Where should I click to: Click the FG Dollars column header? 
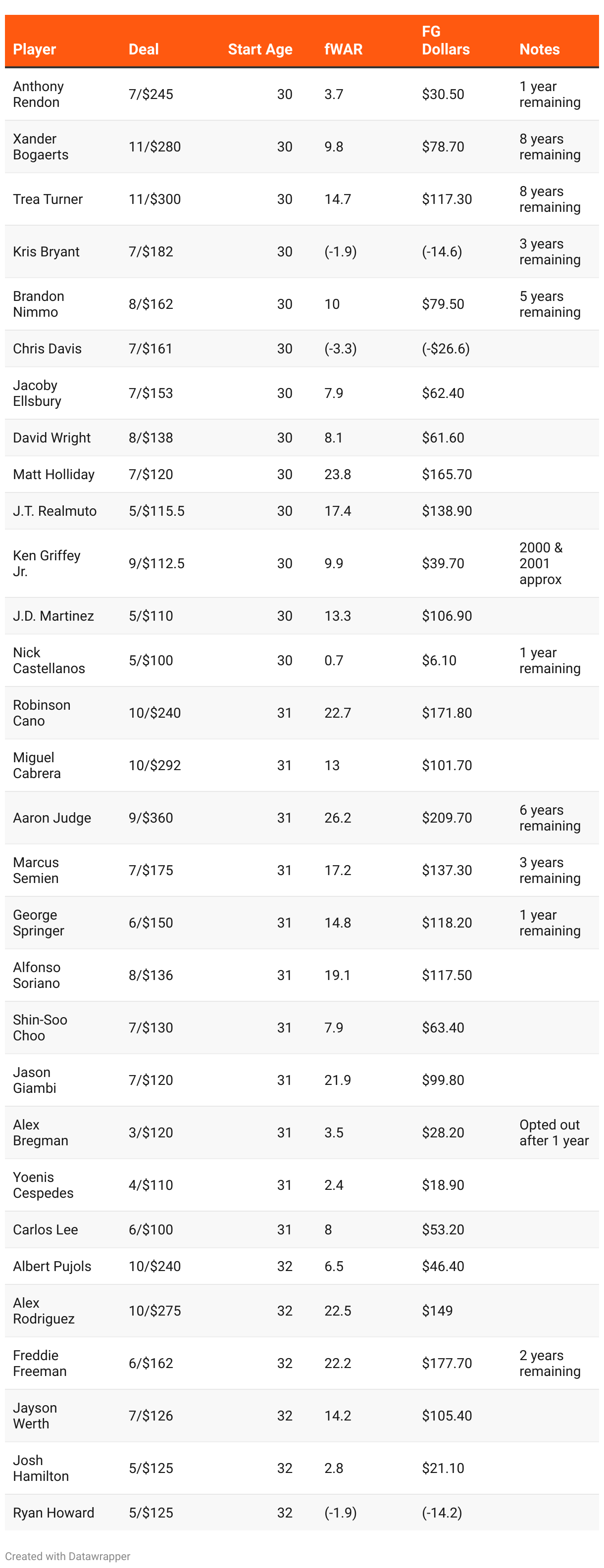tap(445, 41)
